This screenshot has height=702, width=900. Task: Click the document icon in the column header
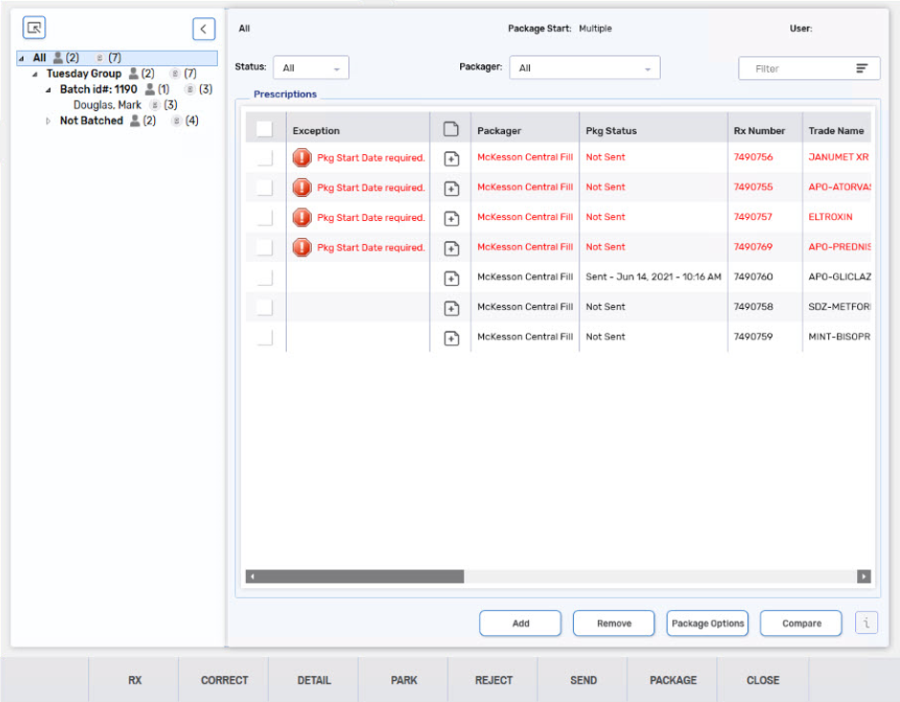coord(451,129)
